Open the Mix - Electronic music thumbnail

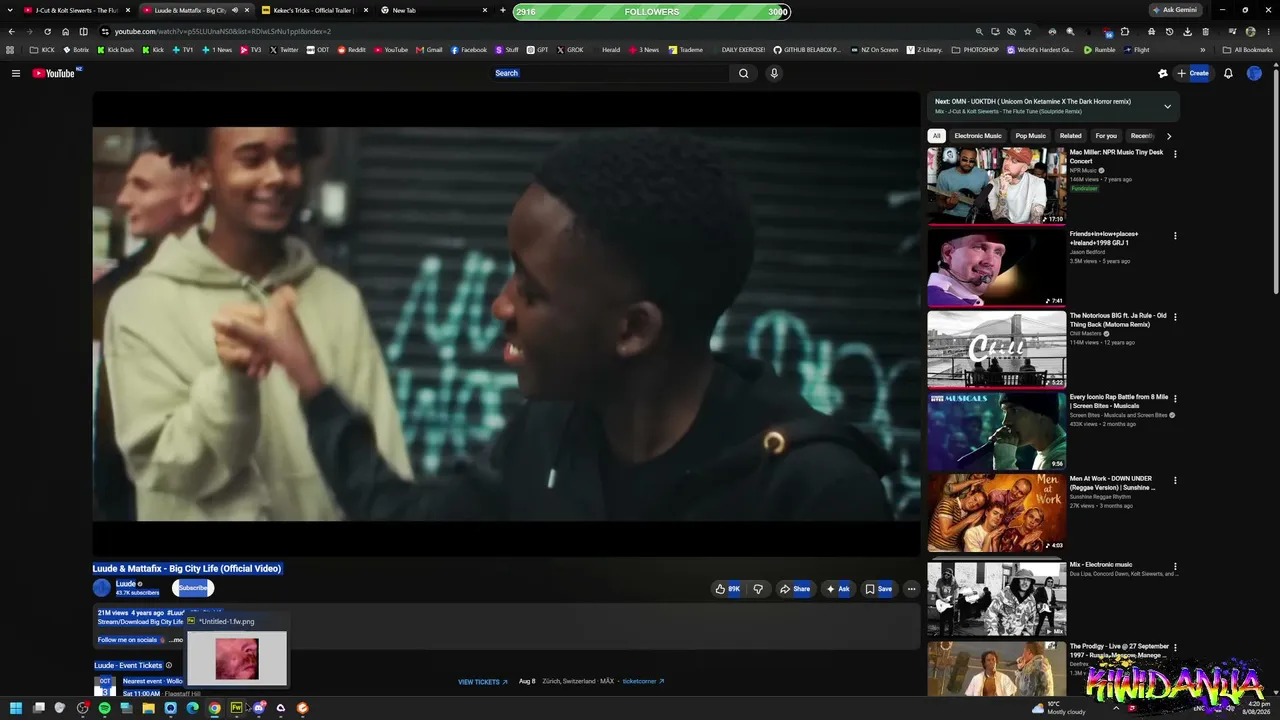tap(996, 598)
